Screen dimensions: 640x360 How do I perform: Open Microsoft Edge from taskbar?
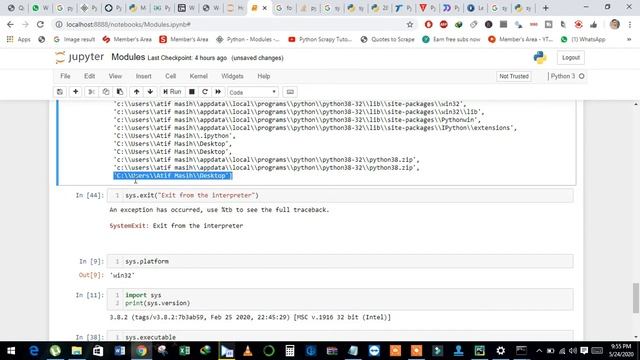click(x=33, y=351)
